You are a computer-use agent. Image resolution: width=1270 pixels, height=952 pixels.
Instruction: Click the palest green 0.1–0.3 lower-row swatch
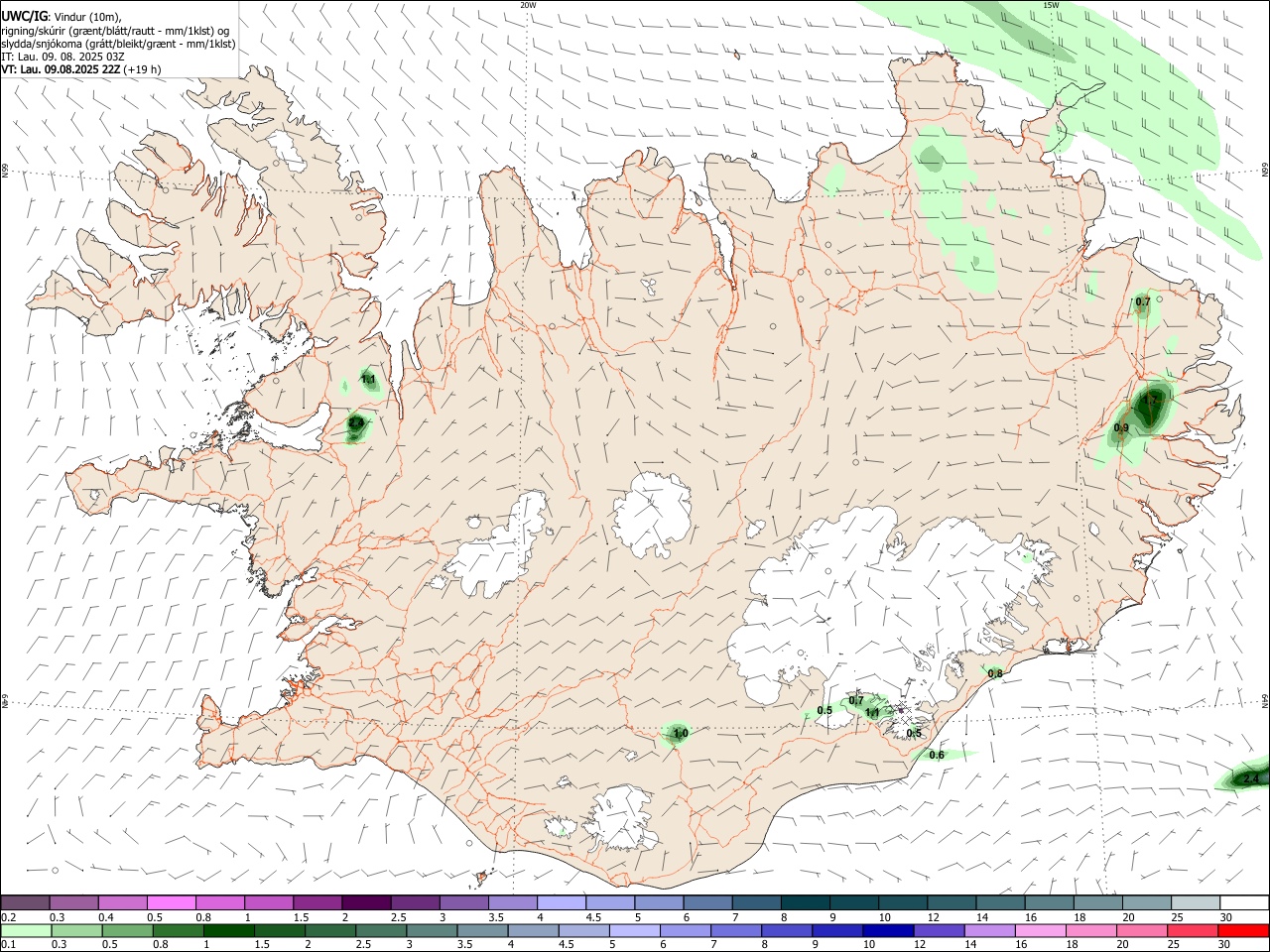click(x=26, y=930)
